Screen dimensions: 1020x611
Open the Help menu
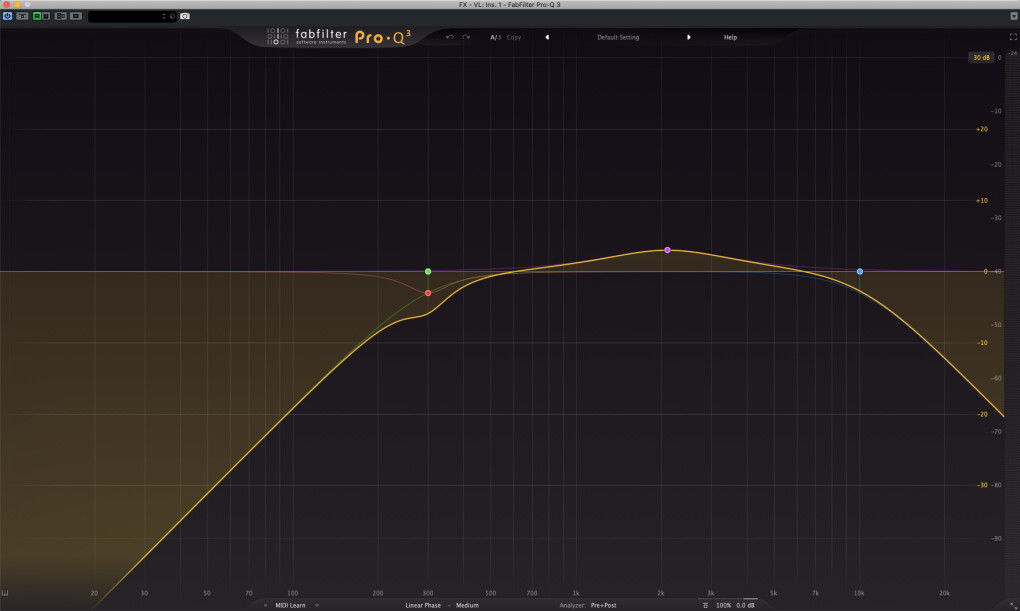click(731, 37)
